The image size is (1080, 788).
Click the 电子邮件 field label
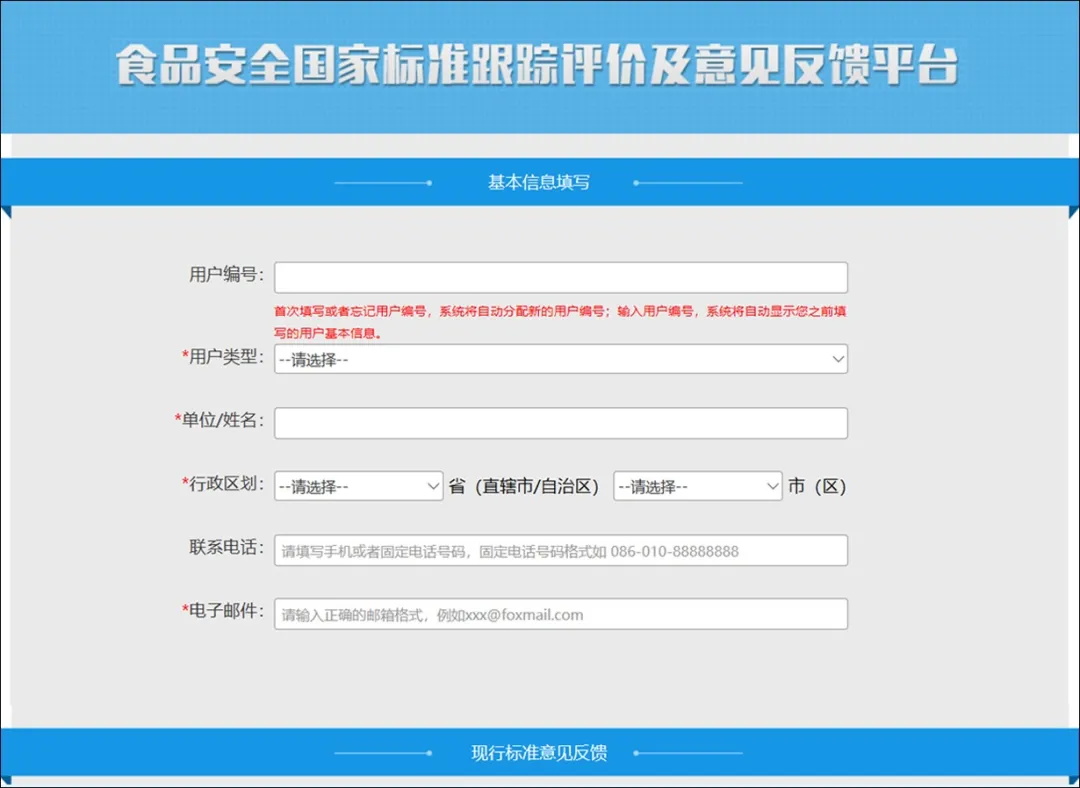[222, 611]
